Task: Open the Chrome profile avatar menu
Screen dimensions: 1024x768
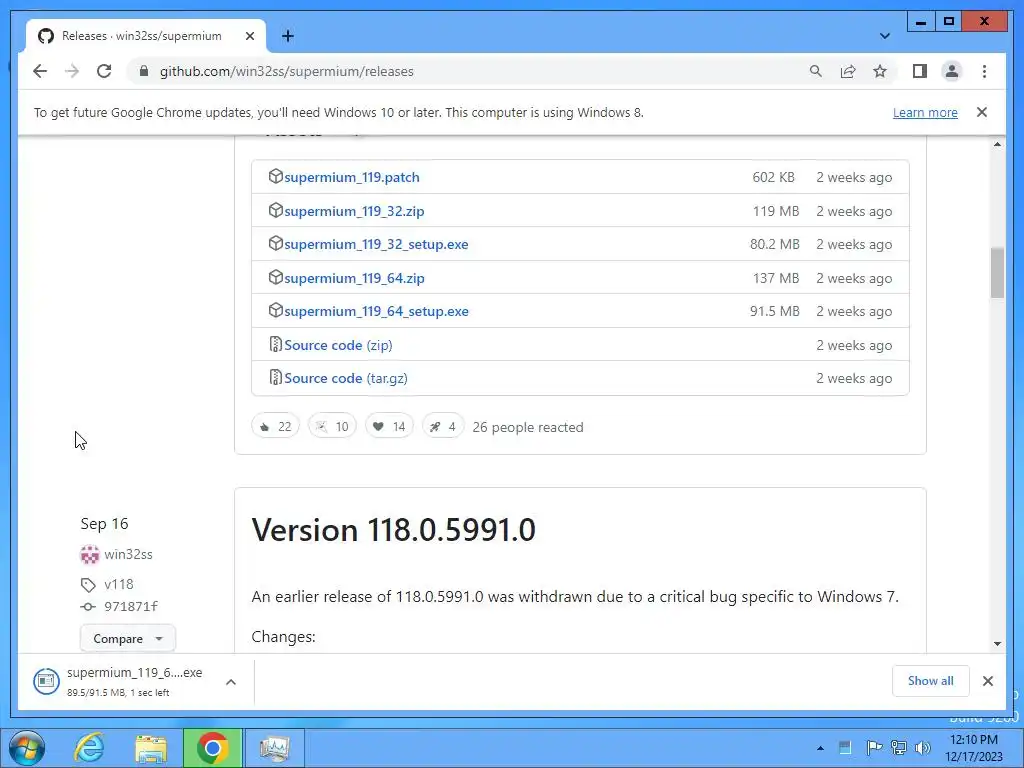Action: click(x=952, y=71)
